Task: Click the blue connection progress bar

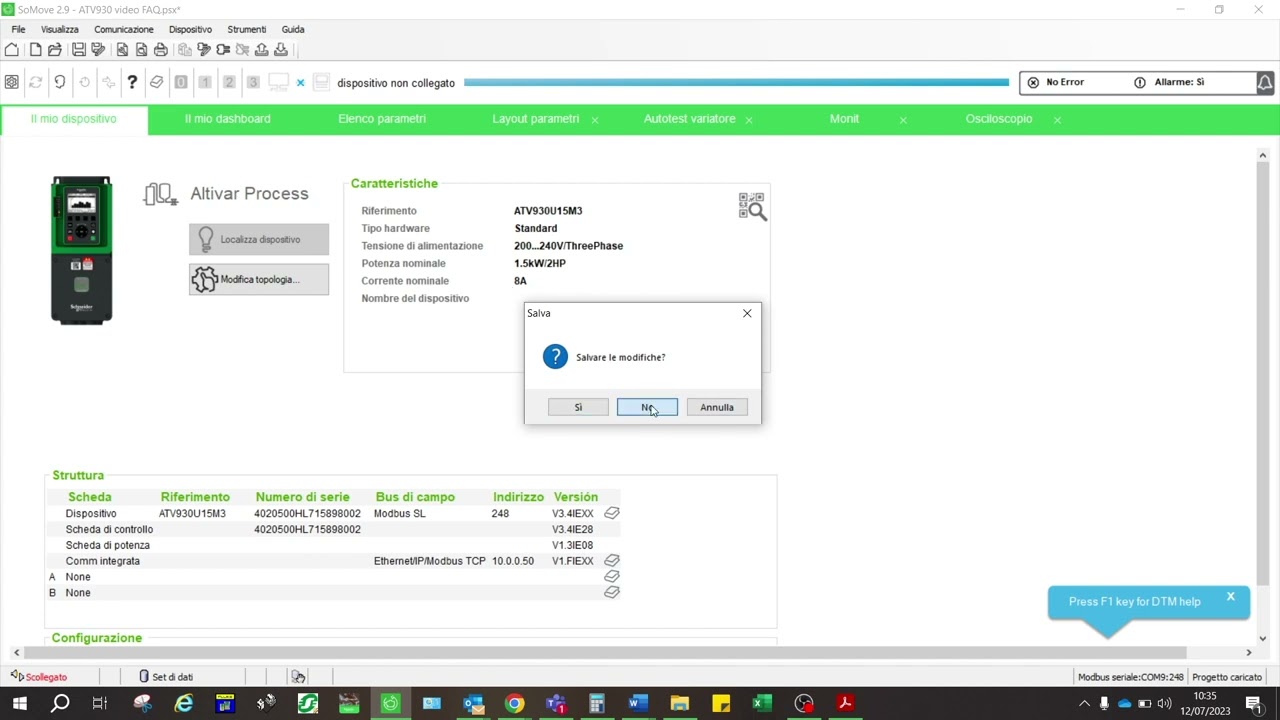Action: tap(736, 83)
